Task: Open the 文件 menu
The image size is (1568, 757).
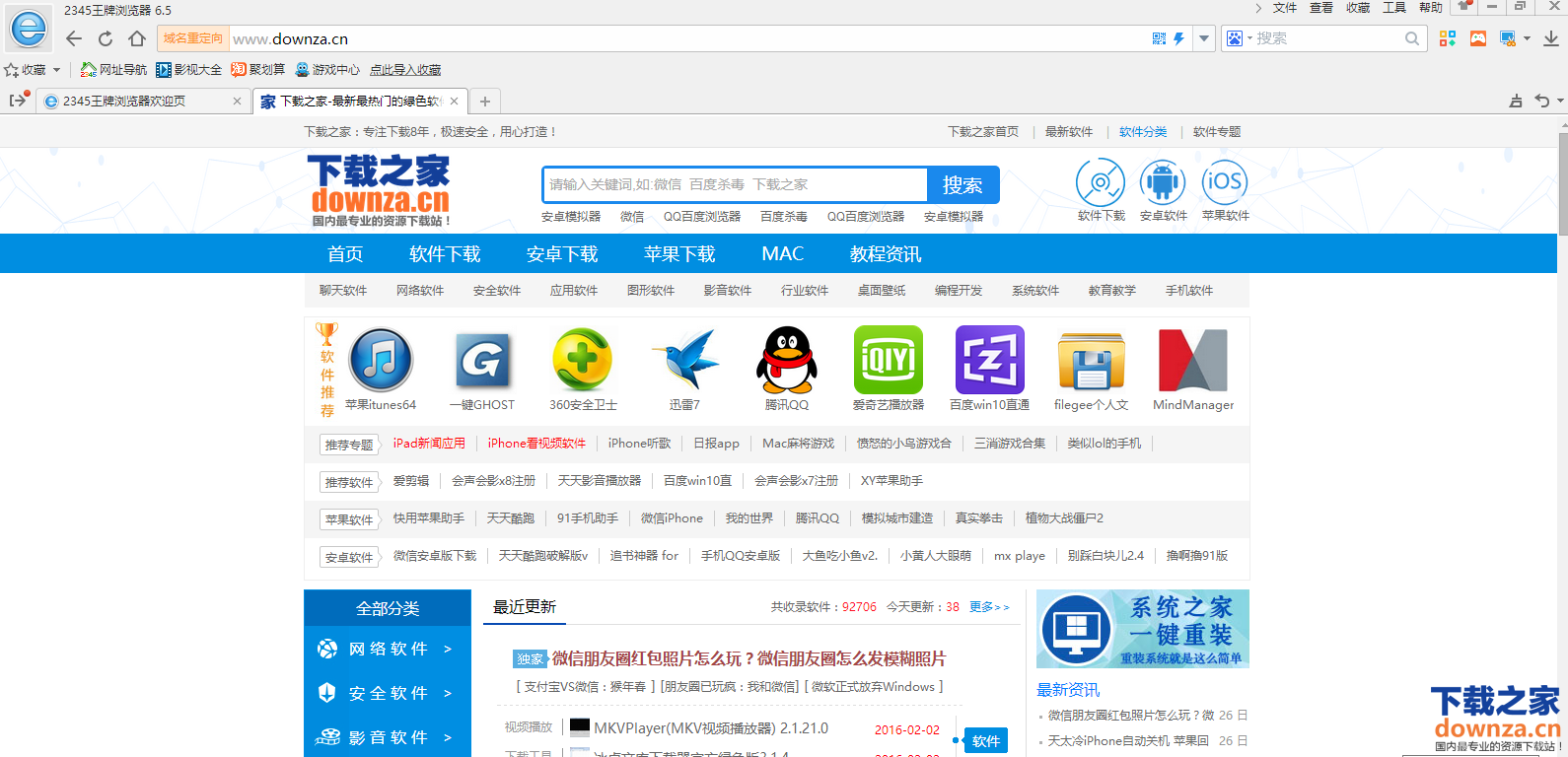Action: 1285,8
